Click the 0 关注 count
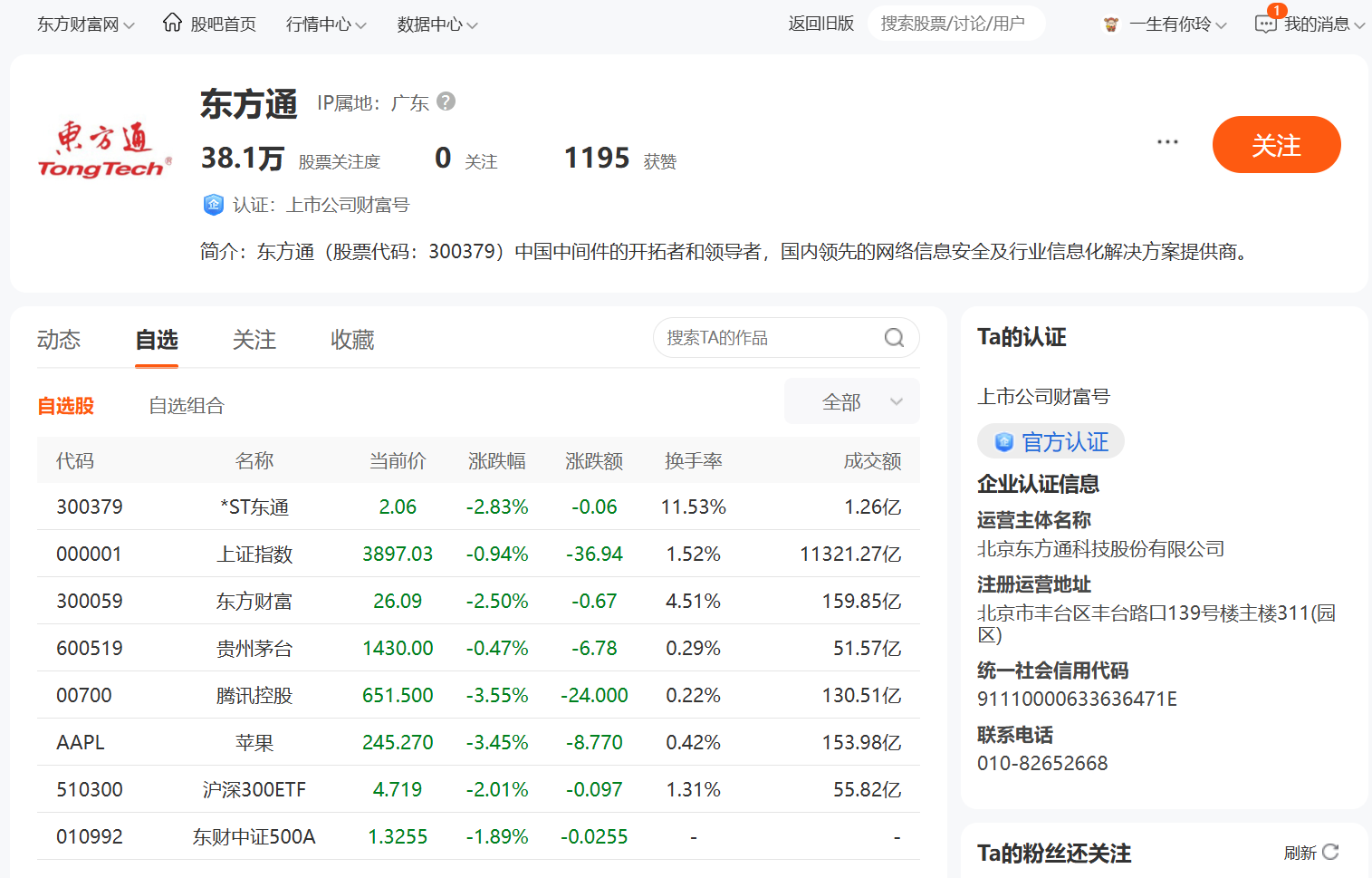This screenshot has height=878, width=1372. click(x=466, y=159)
